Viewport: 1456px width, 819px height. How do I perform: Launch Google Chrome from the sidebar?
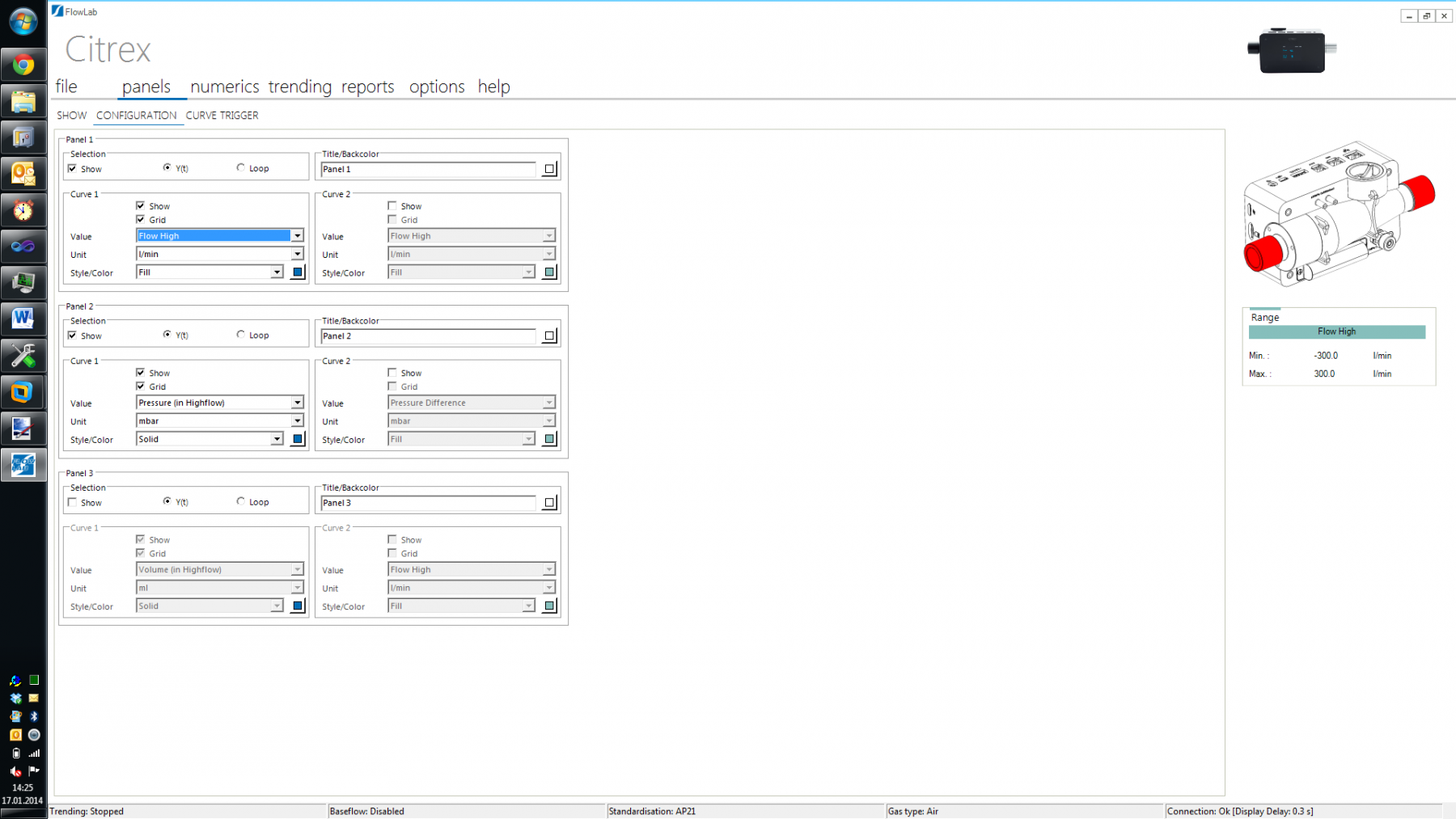tap(23, 65)
